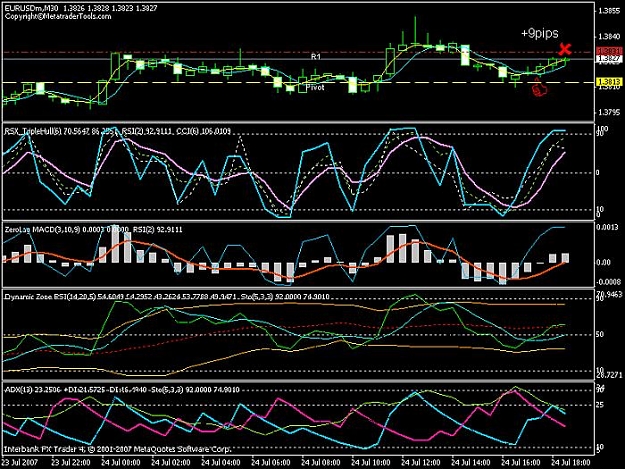Viewport: 625px width, 469px height.
Task: Click the 28.7271 RSI scale value
Action: coord(609,376)
